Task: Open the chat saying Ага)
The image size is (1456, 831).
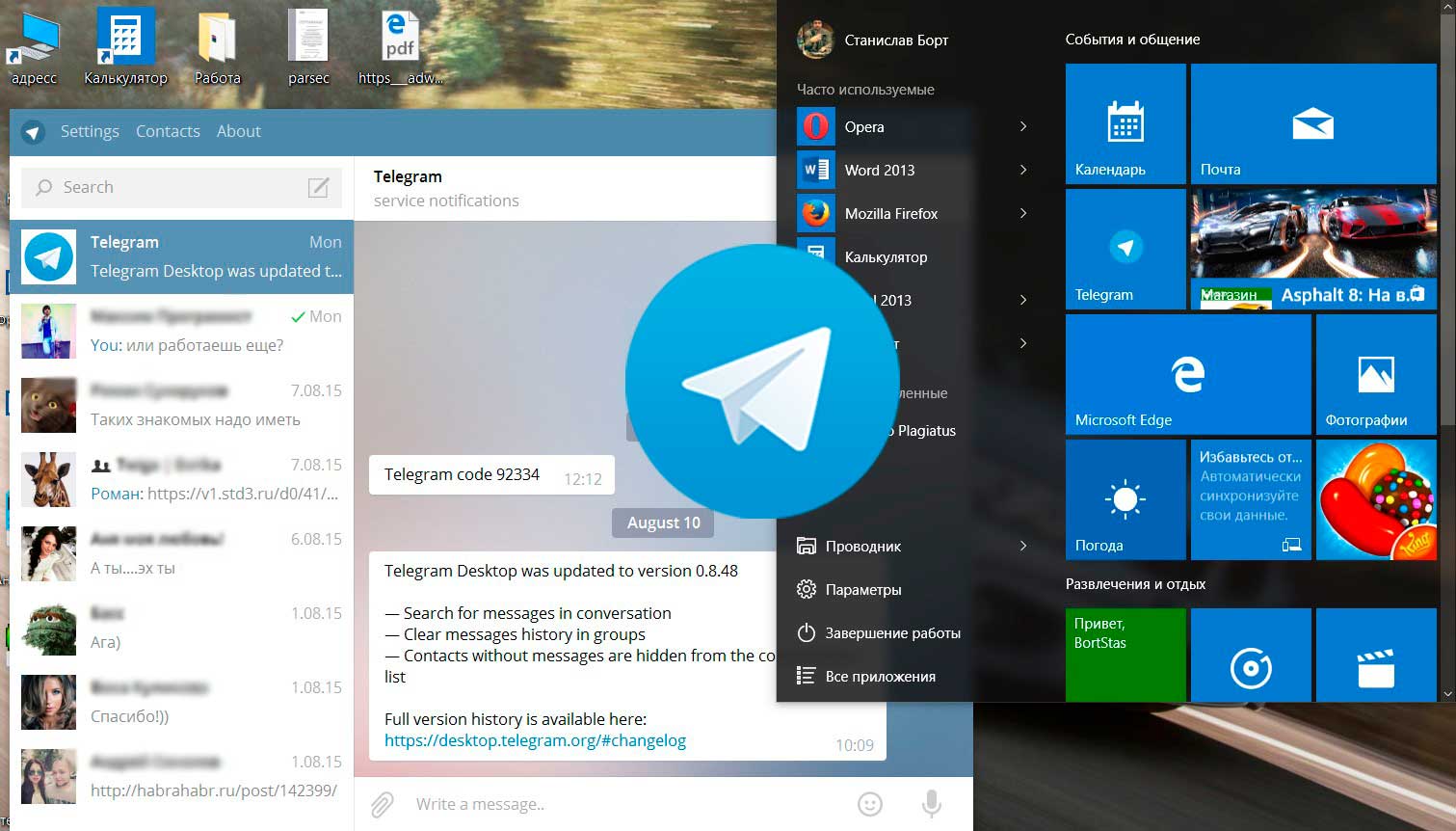Action: [x=181, y=628]
